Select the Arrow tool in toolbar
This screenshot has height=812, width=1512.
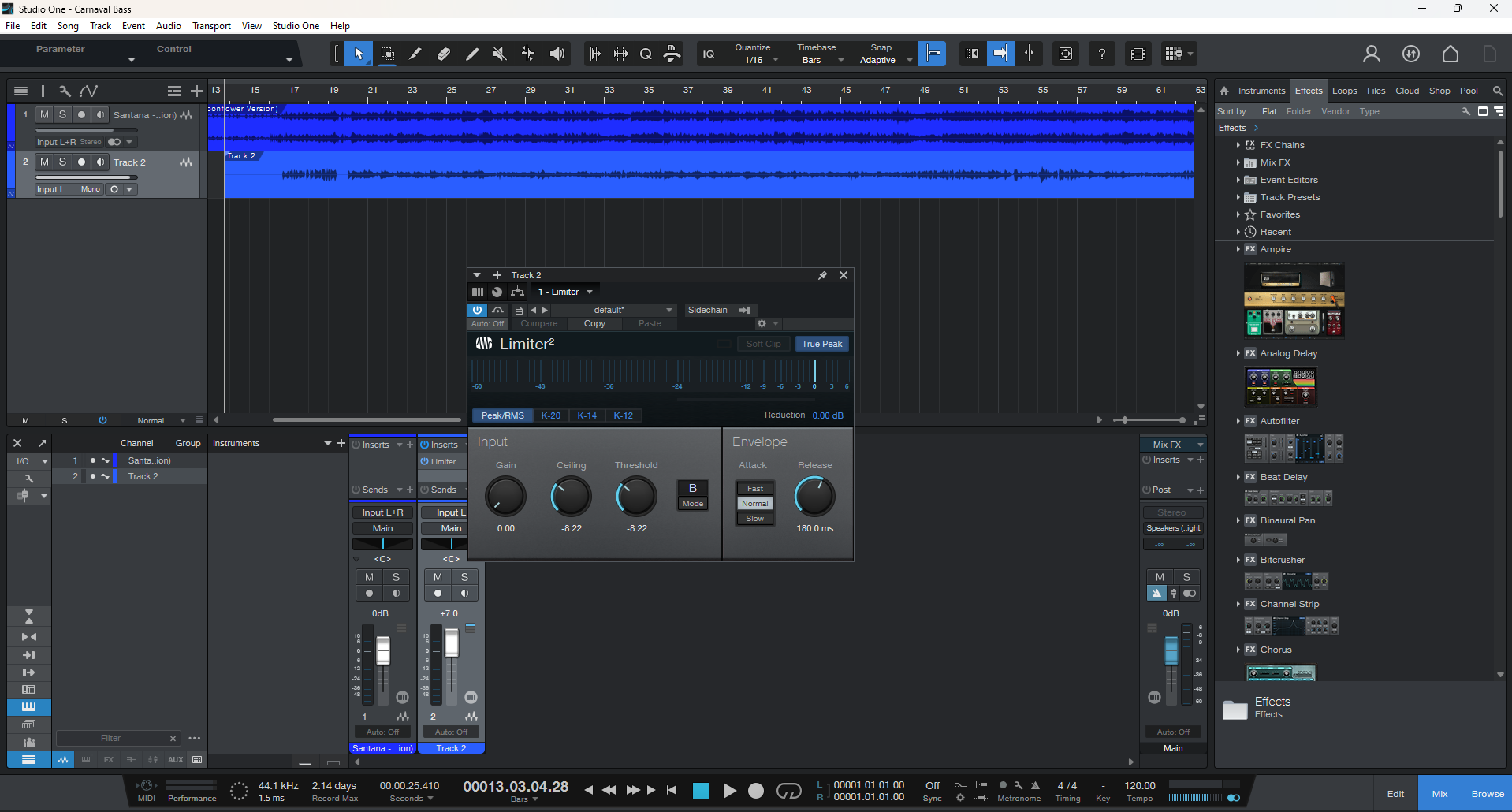(x=359, y=54)
